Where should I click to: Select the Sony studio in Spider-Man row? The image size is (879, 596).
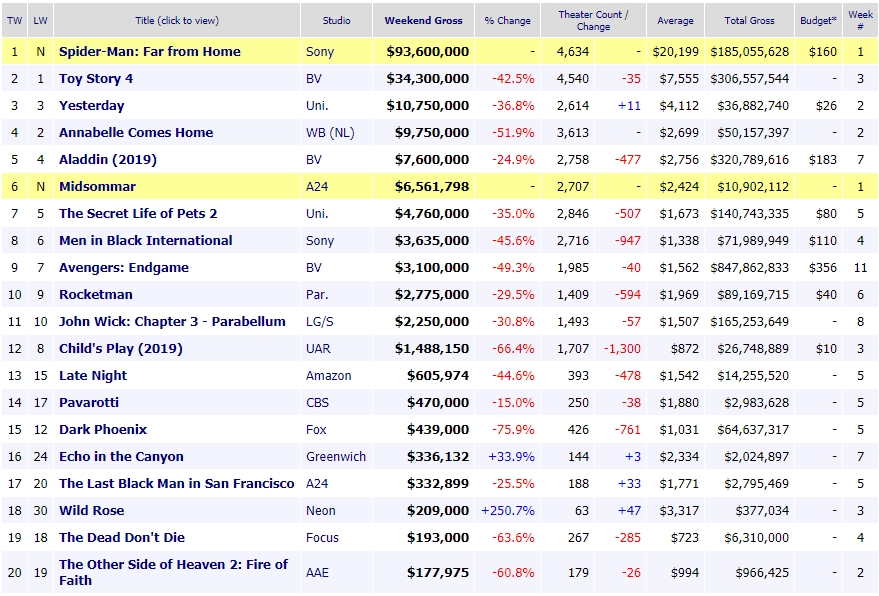tap(320, 52)
